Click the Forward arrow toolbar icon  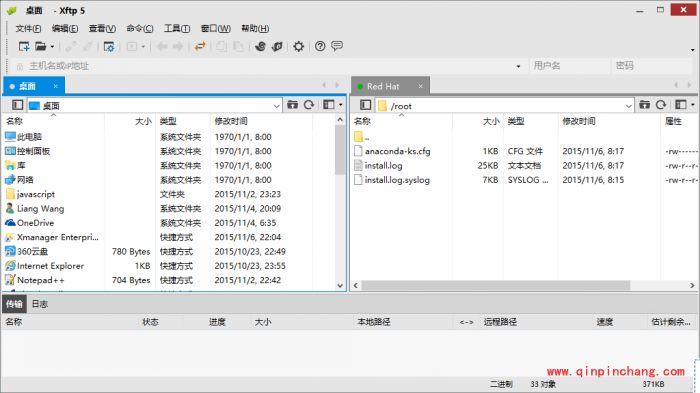click(x=178, y=46)
